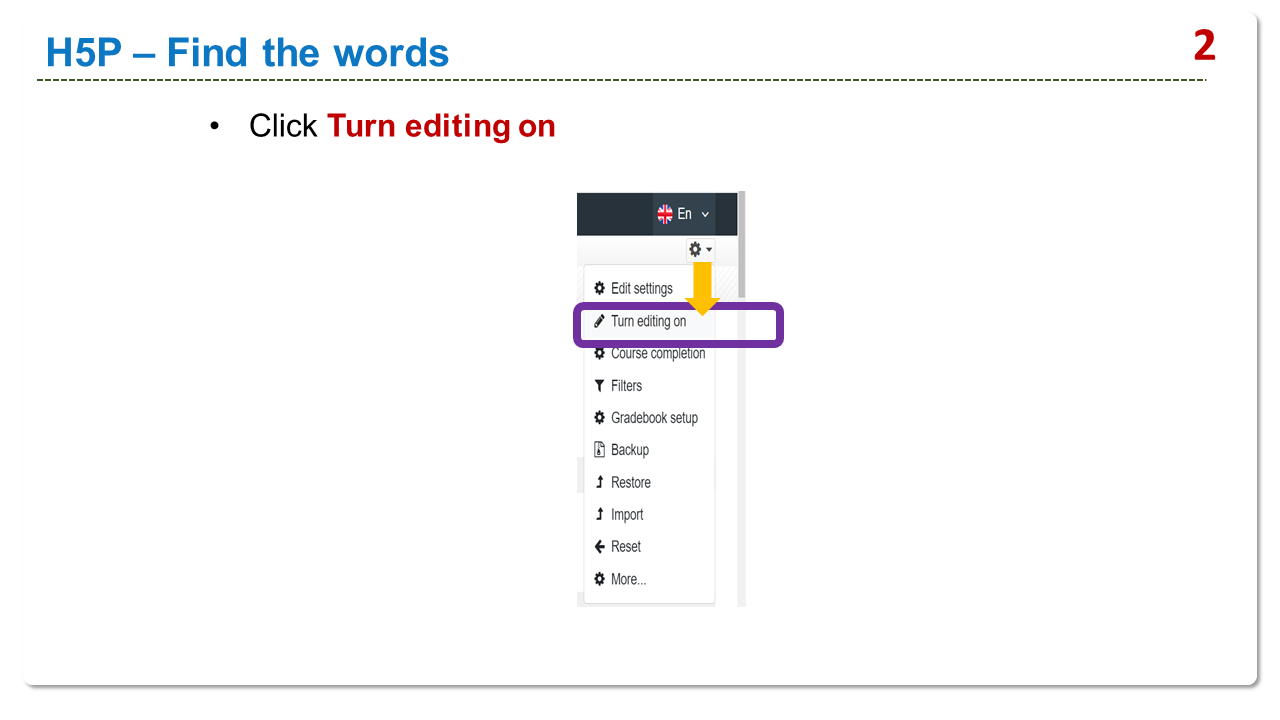Click the arrow icon beside Import

pyautogui.click(x=599, y=514)
